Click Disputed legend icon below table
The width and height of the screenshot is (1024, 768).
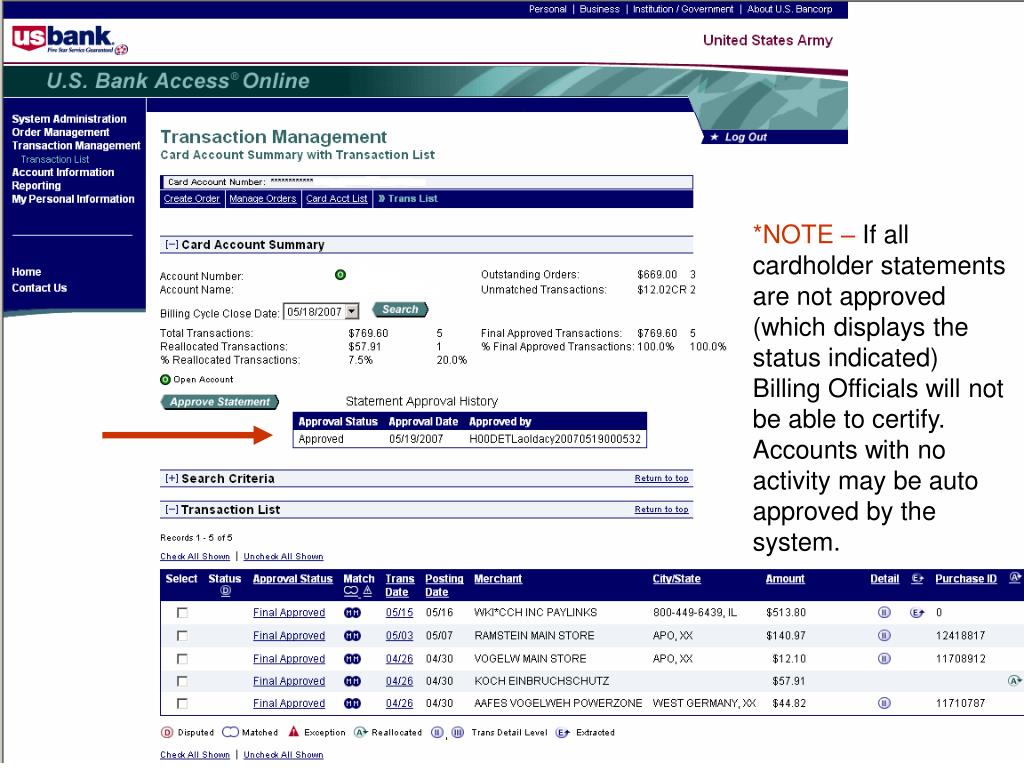(x=167, y=733)
